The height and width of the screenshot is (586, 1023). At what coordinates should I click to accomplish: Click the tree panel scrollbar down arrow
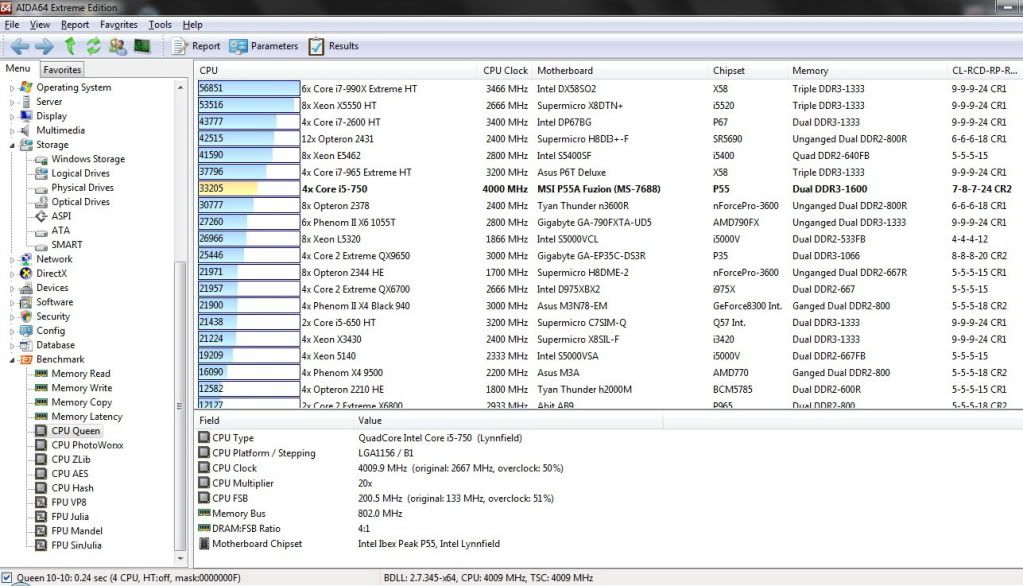181,559
